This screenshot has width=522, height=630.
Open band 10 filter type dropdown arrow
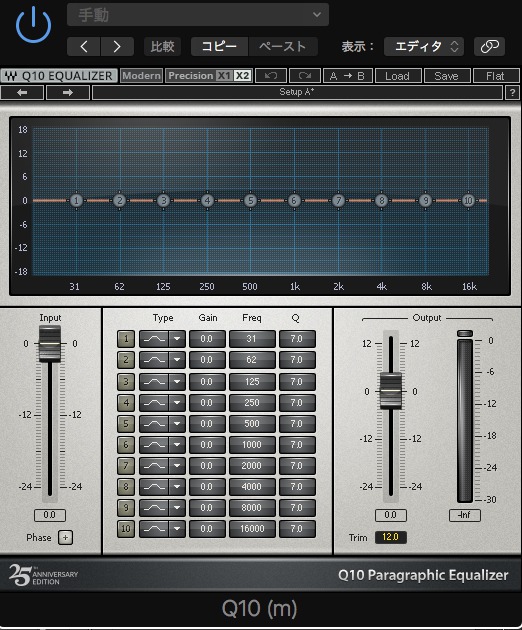(177, 529)
